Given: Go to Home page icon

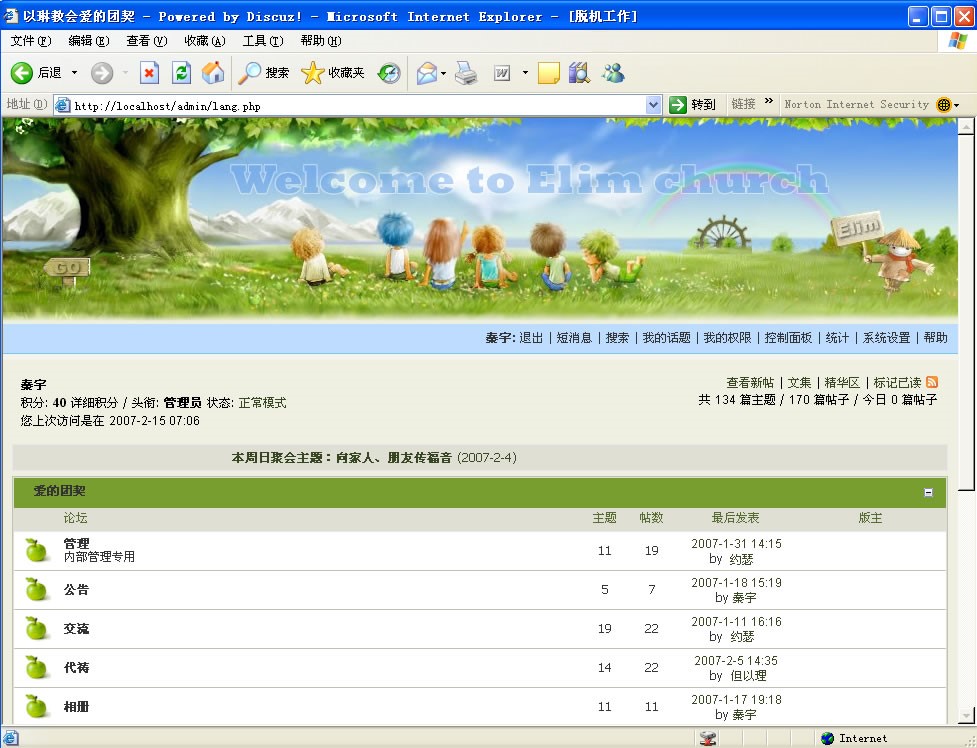Looking at the screenshot, I should tap(213, 73).
